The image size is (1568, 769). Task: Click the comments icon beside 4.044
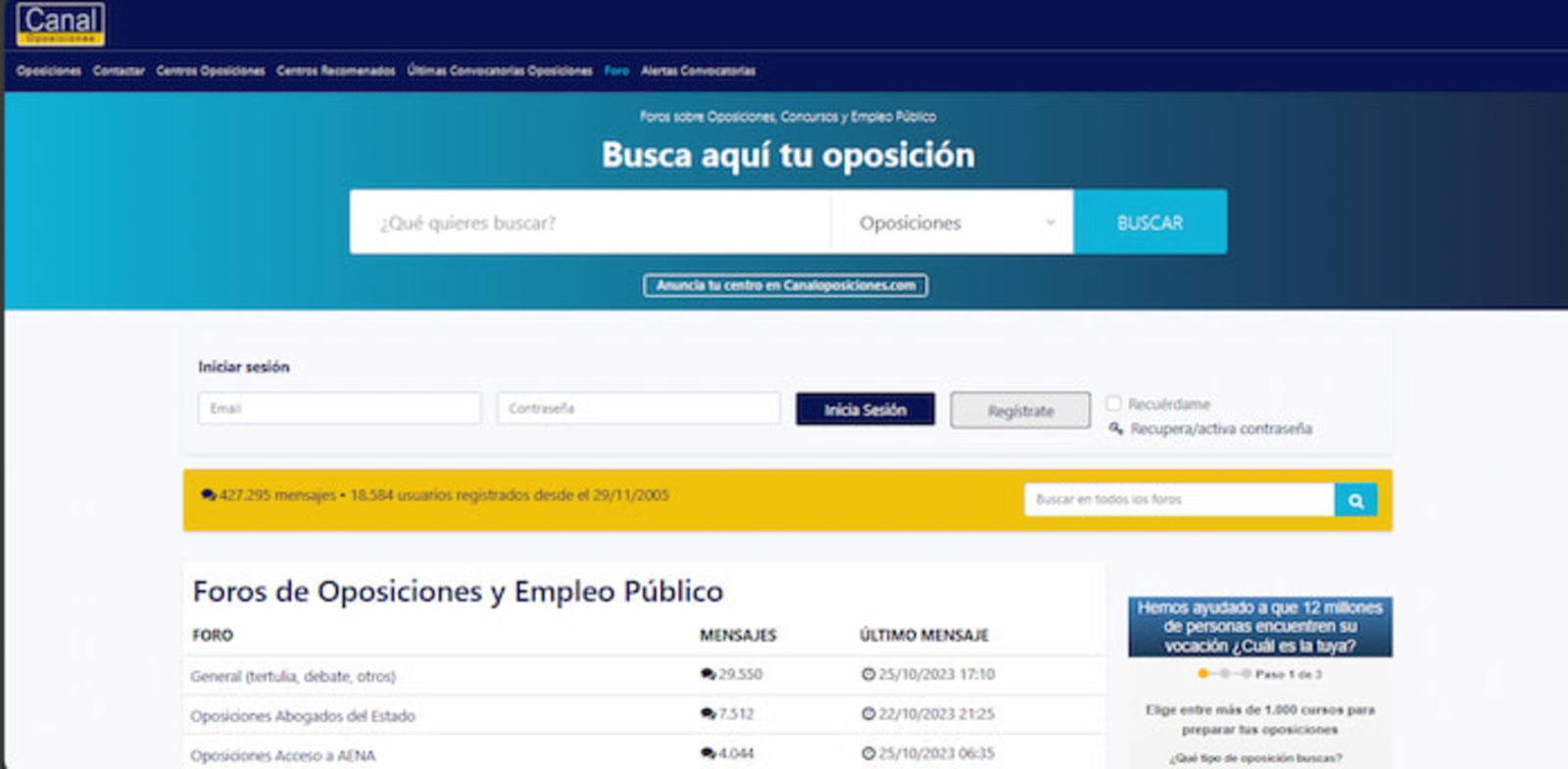[x=708, y=753]
